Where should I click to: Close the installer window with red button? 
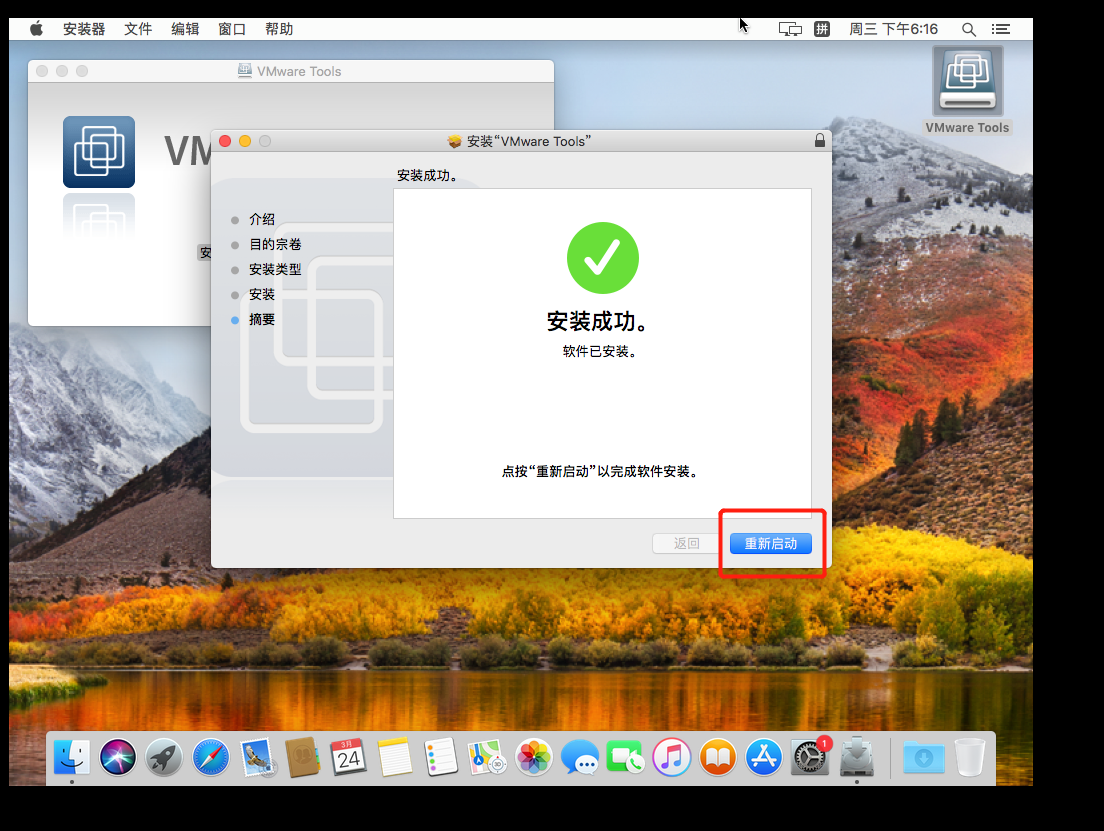[x=225, y=141]
